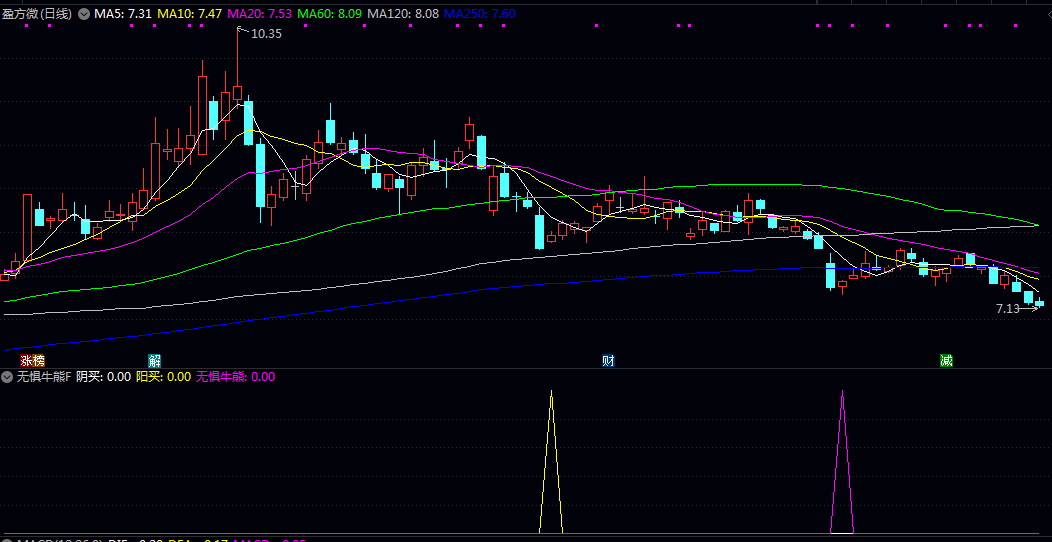
Task: Click the 7.13 low price annotation
Action: coord(1008,309)
